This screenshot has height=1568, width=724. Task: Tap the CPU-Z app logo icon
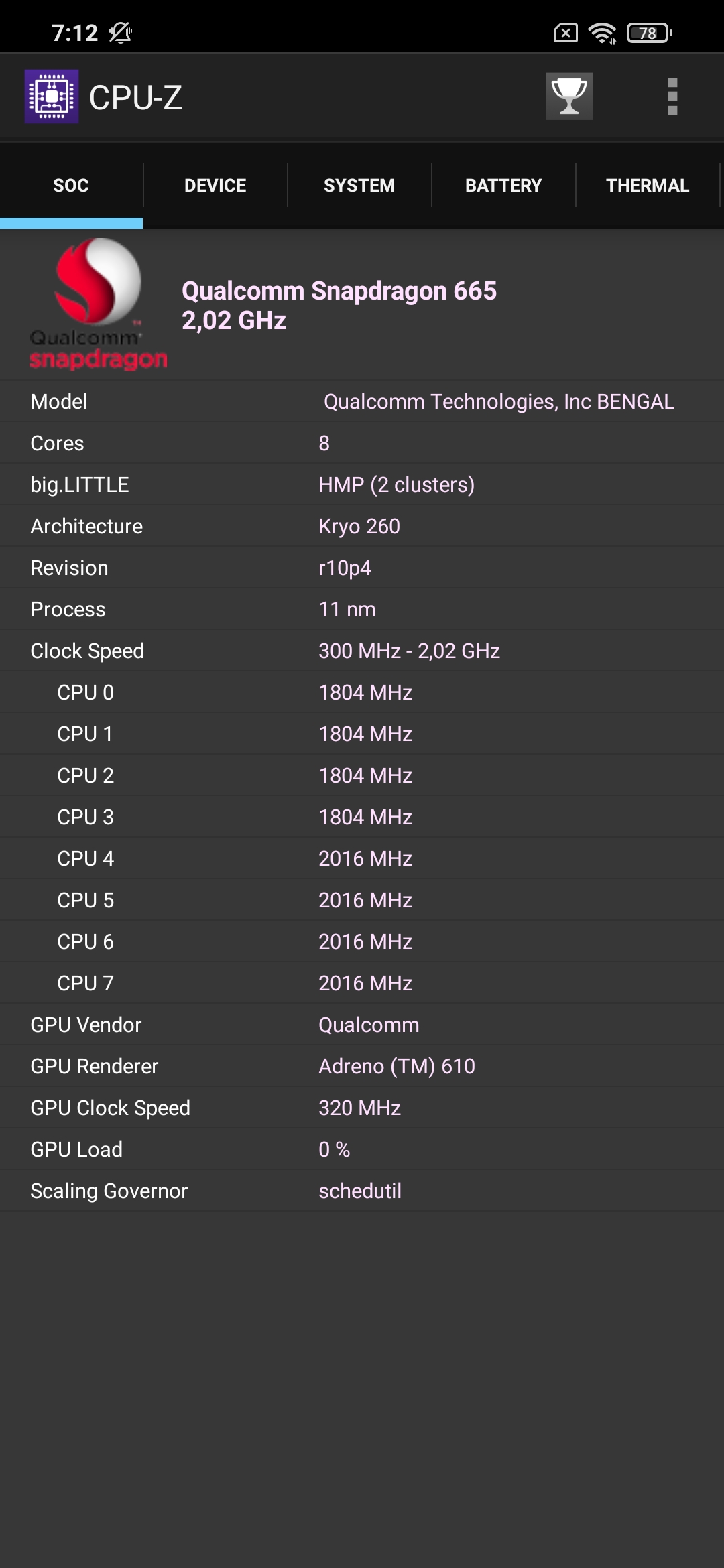52,96
